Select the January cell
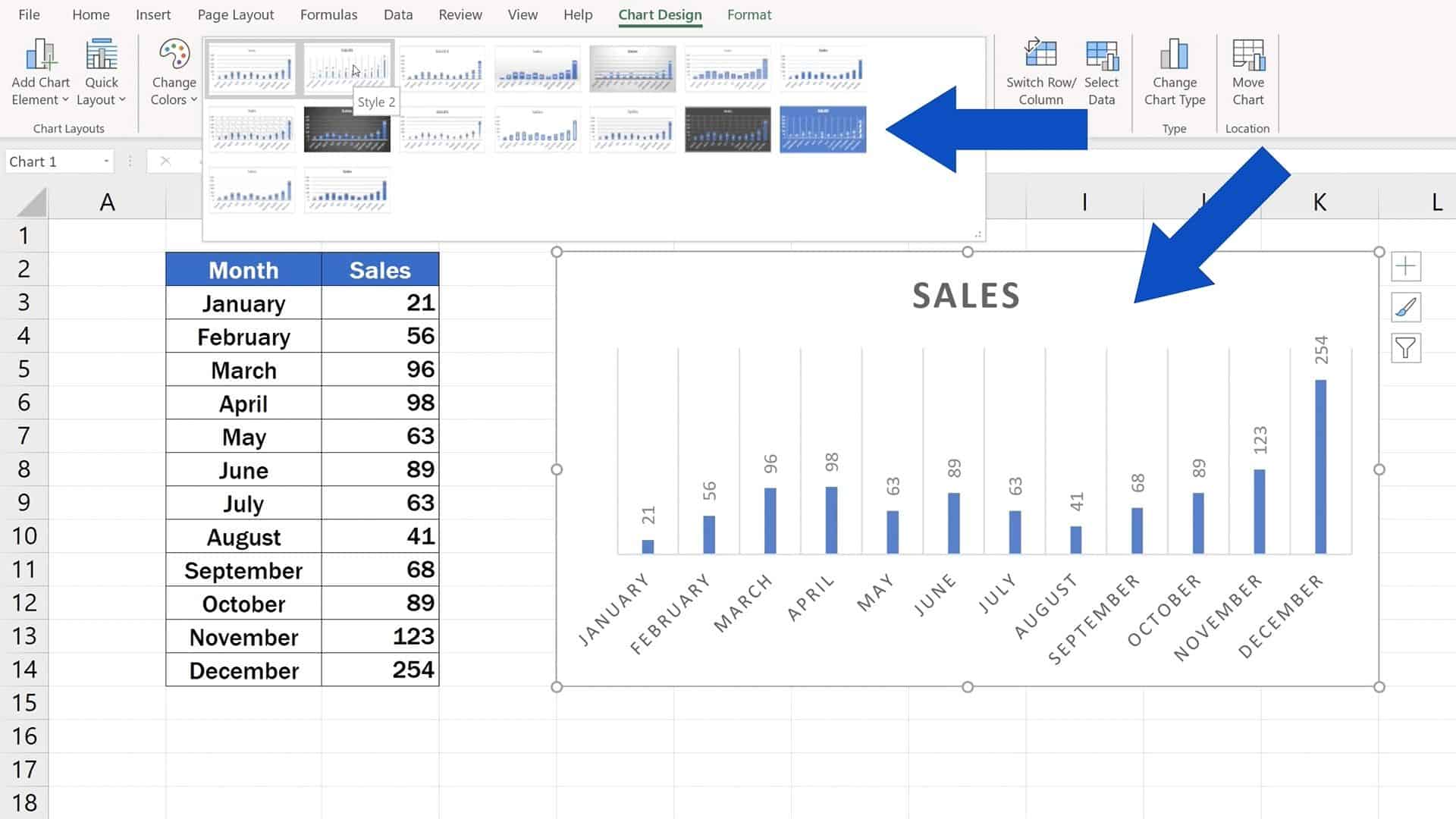 click(x=243, y=303)
